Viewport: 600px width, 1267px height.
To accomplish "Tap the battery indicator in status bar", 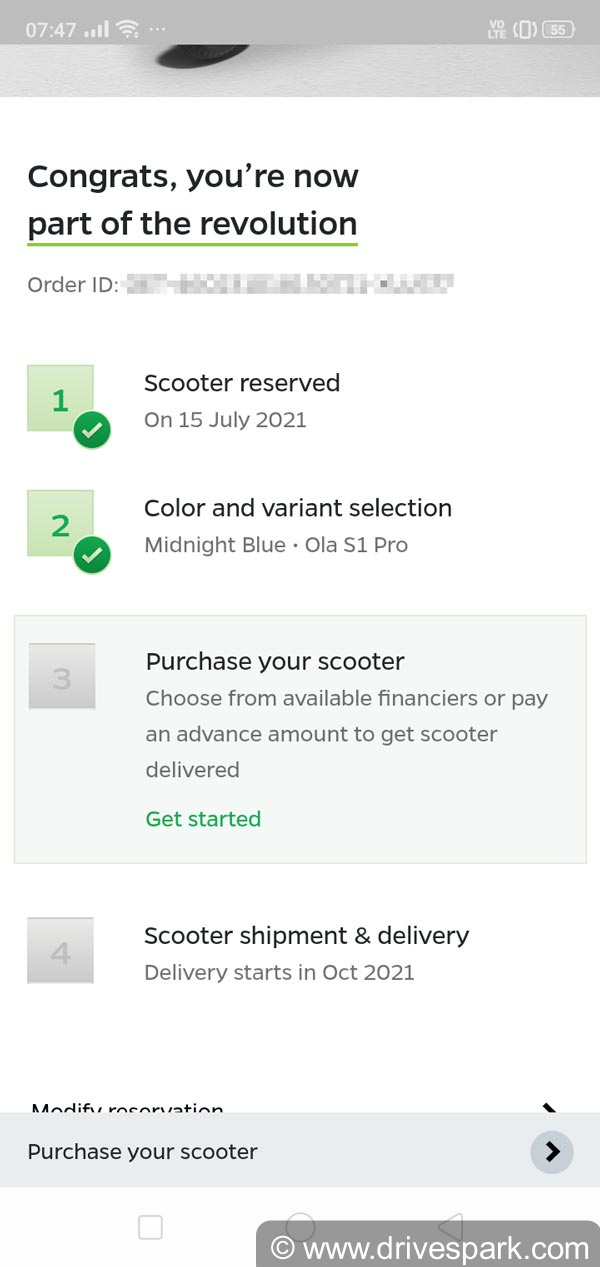I will point(558,30).
